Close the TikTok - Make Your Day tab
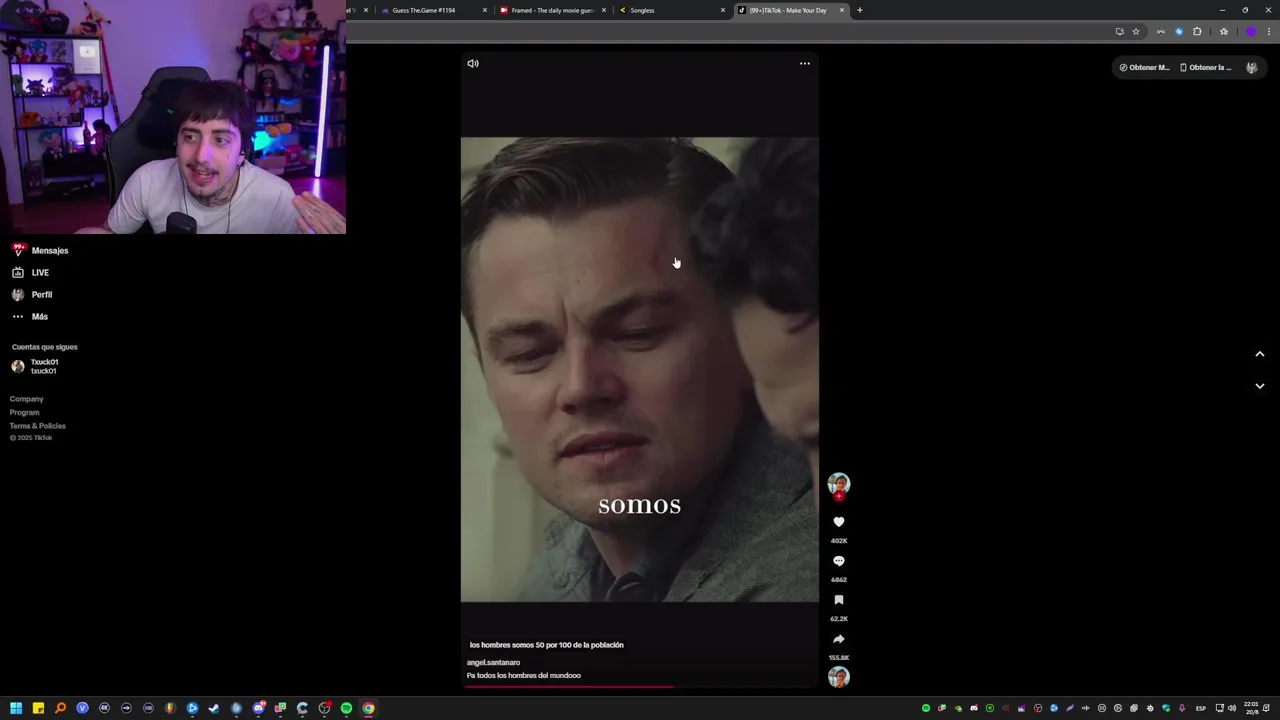The image size is (1280, 720). [842, 10]
